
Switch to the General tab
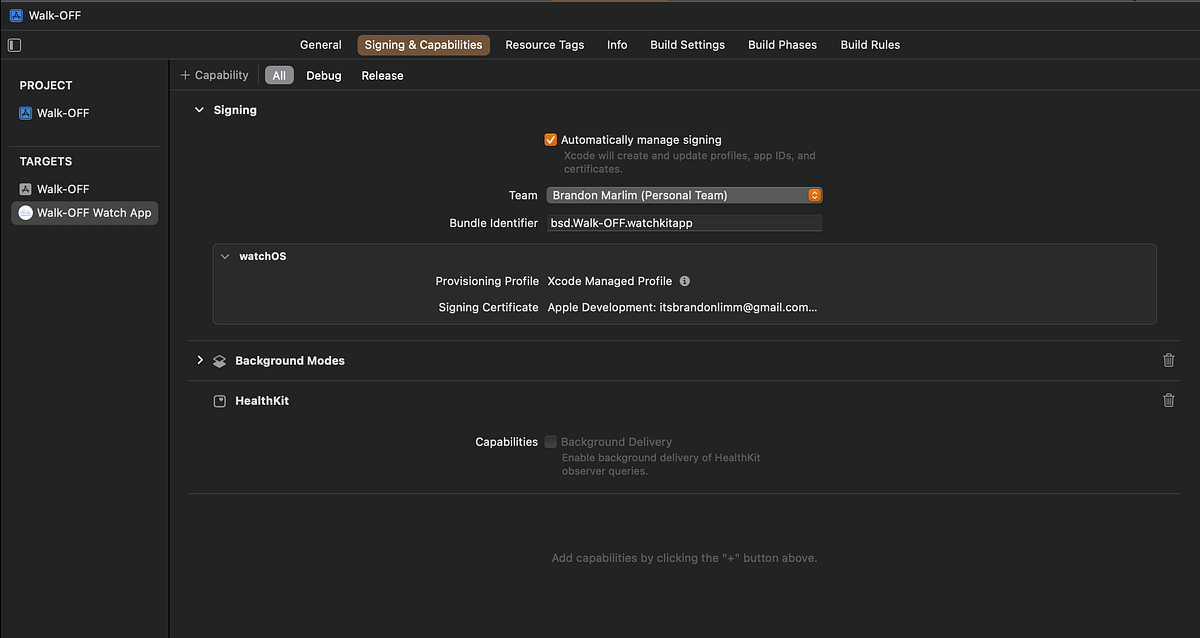click(320, 44)
